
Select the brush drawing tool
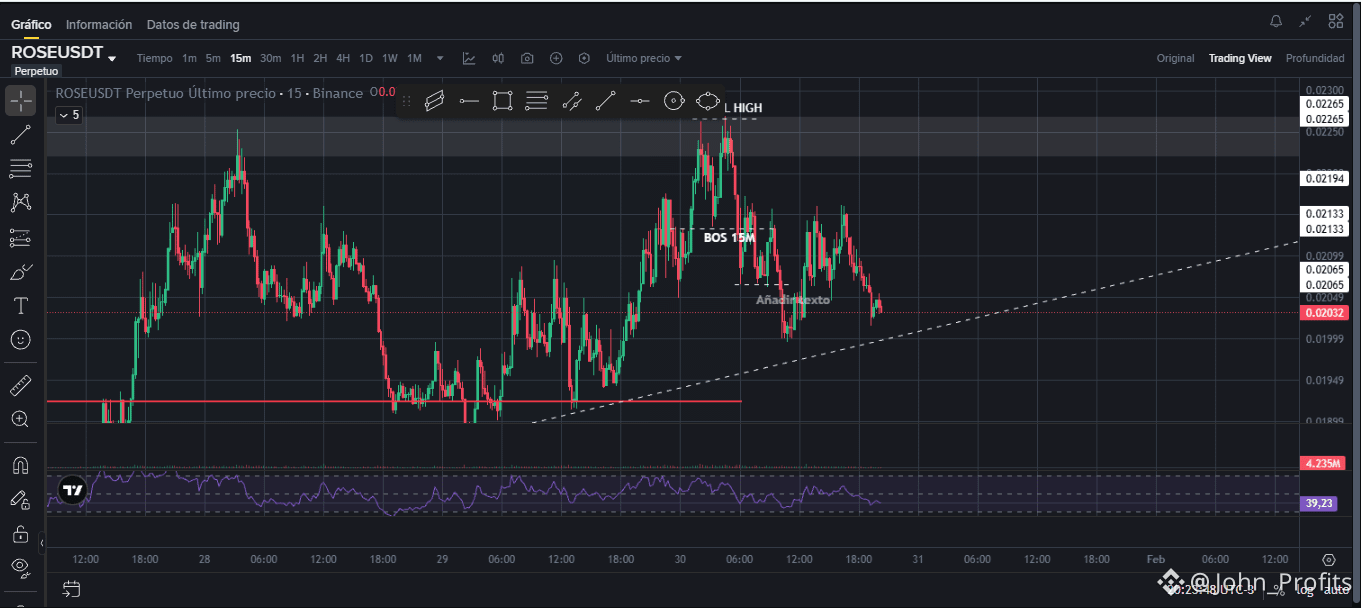point(20,272)
